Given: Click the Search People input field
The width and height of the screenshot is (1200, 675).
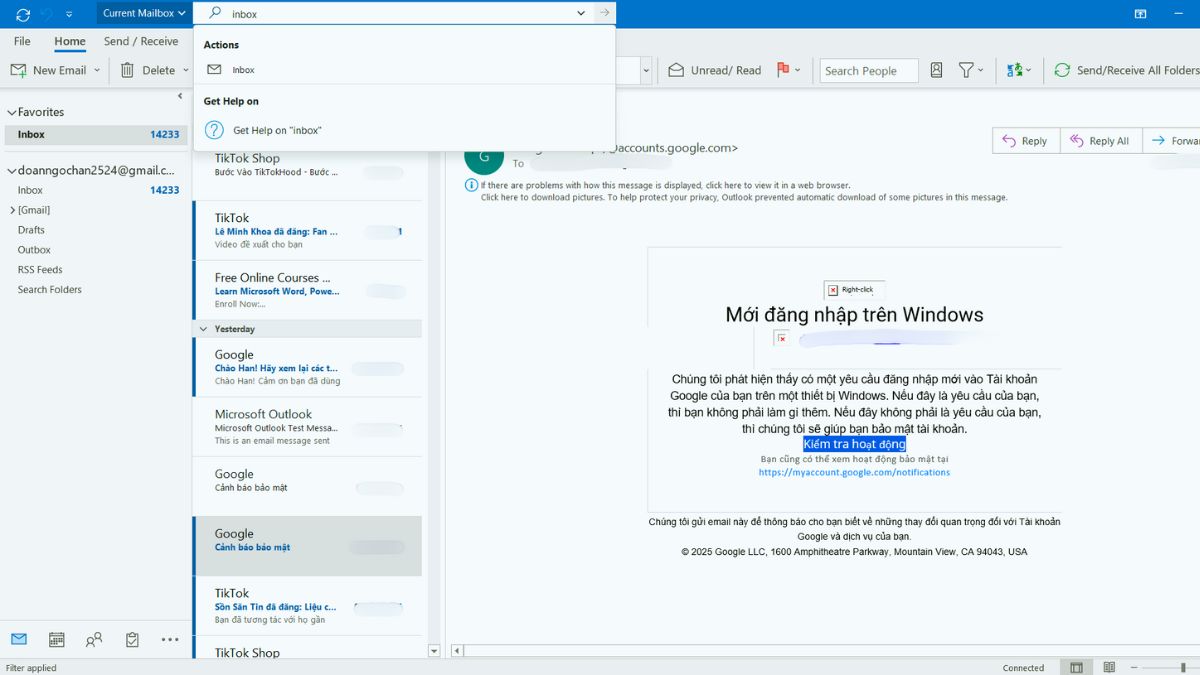Looking at the screenshot, I should 868,70.
